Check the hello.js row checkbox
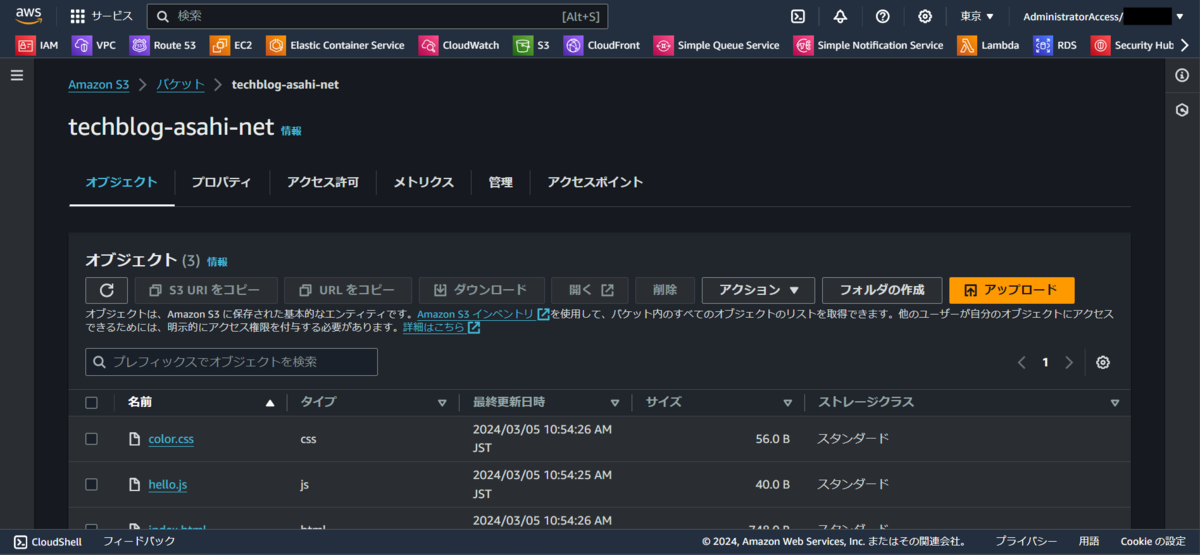Viewport: 1200px width, 555px height. click(92, 484)
